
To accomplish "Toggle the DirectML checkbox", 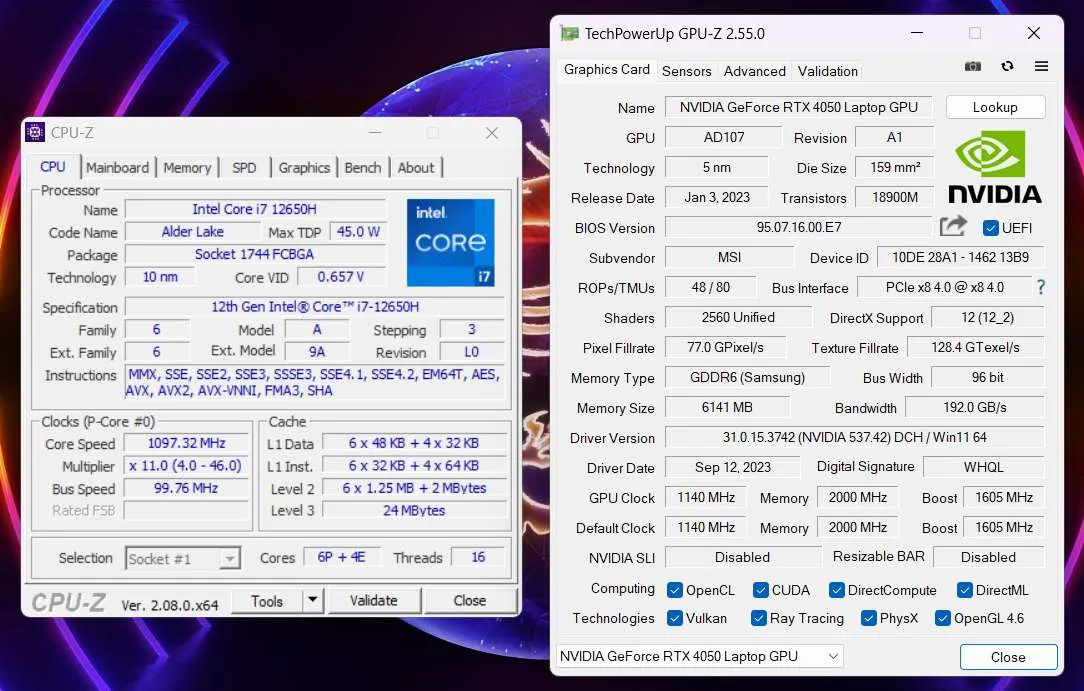I will (964, 590).
